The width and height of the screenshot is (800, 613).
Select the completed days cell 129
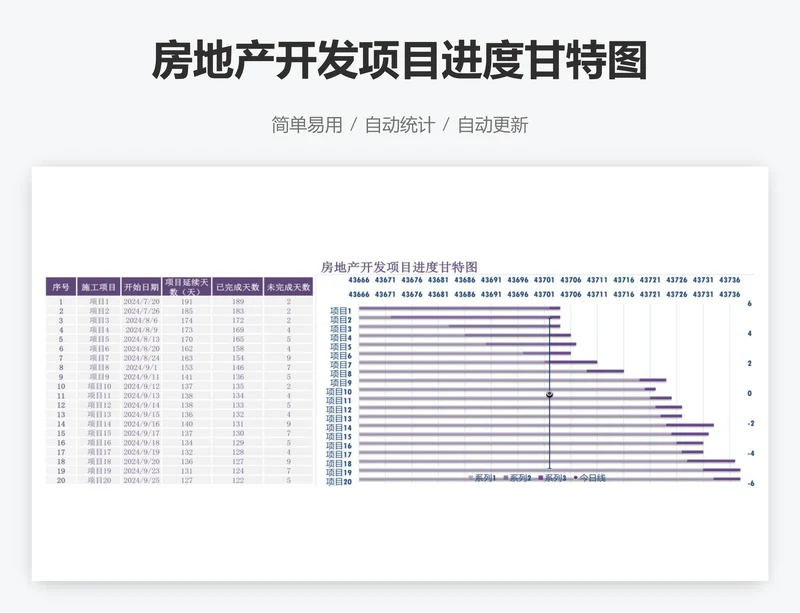[238, 443]
